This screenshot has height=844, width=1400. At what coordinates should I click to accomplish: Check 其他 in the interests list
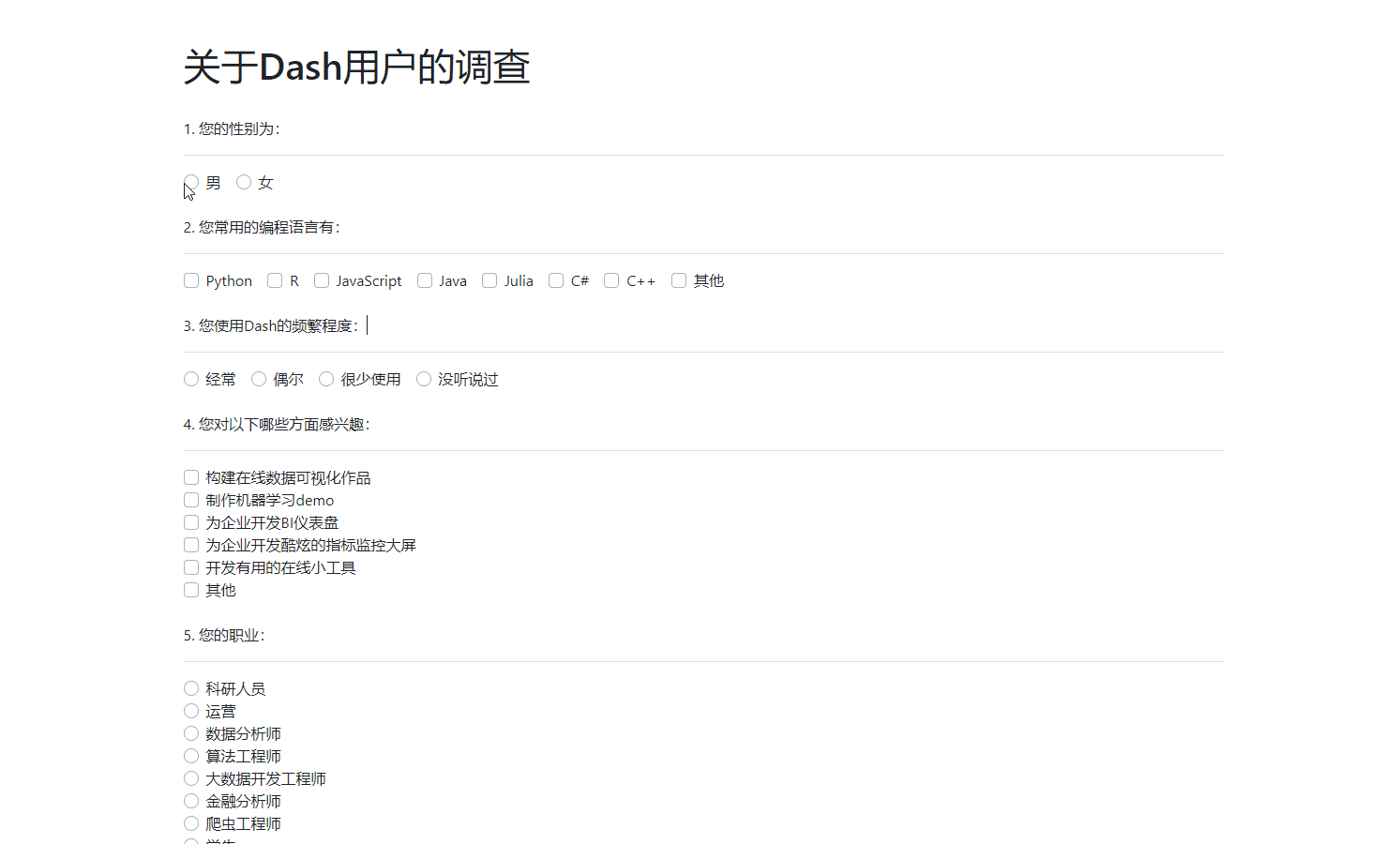click(x=191, y=590)
